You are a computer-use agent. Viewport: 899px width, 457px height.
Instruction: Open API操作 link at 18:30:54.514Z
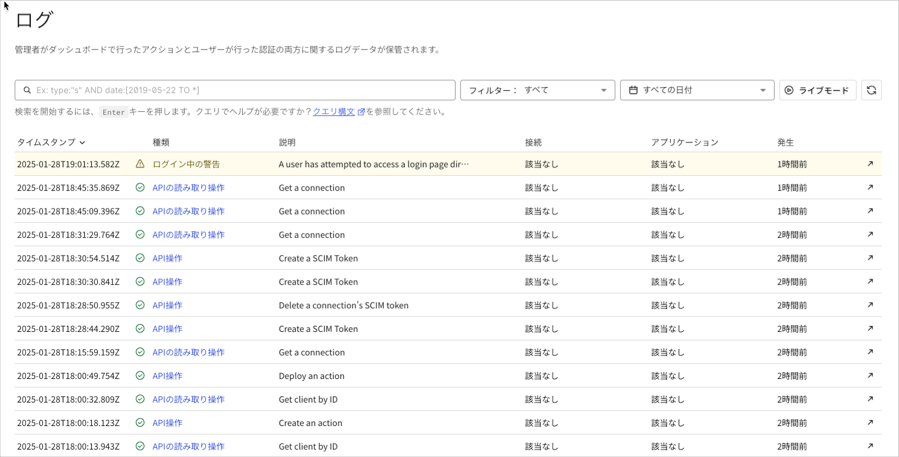167,258
